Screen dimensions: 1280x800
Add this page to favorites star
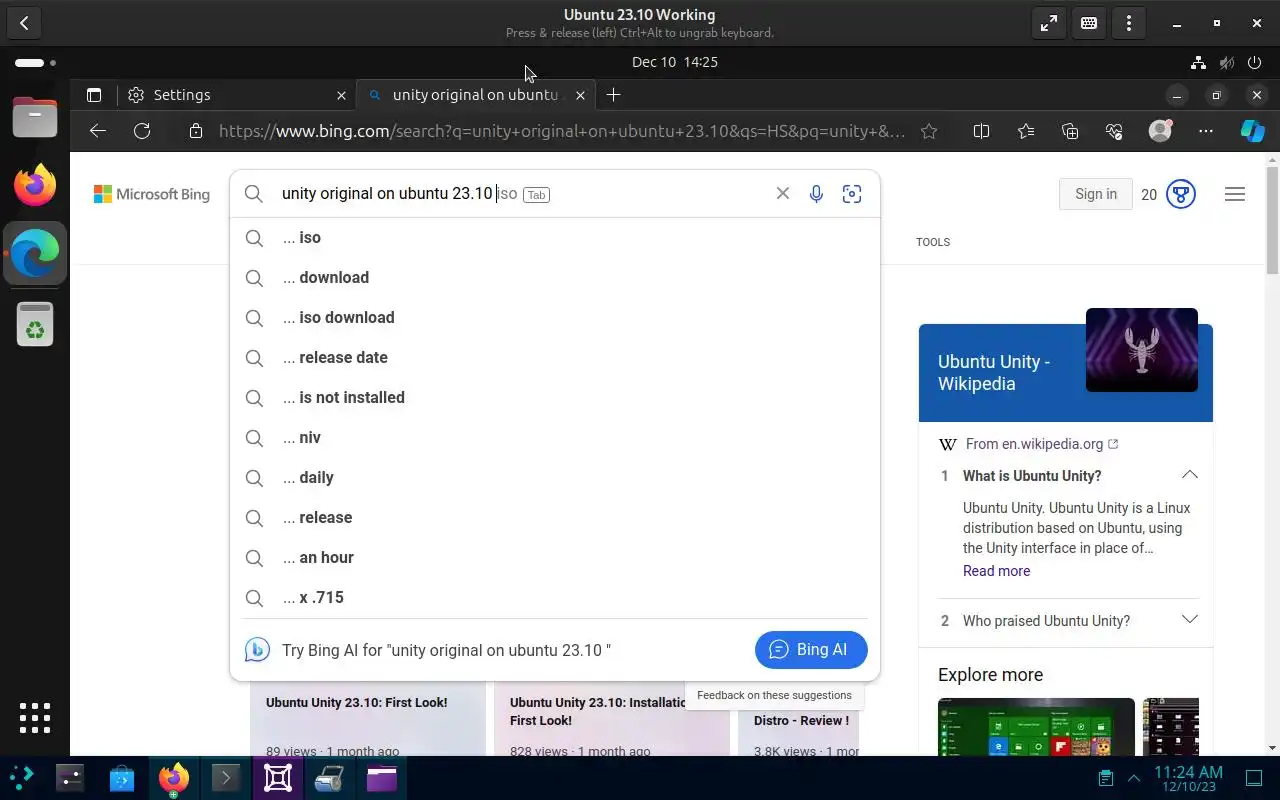(929, 131)
